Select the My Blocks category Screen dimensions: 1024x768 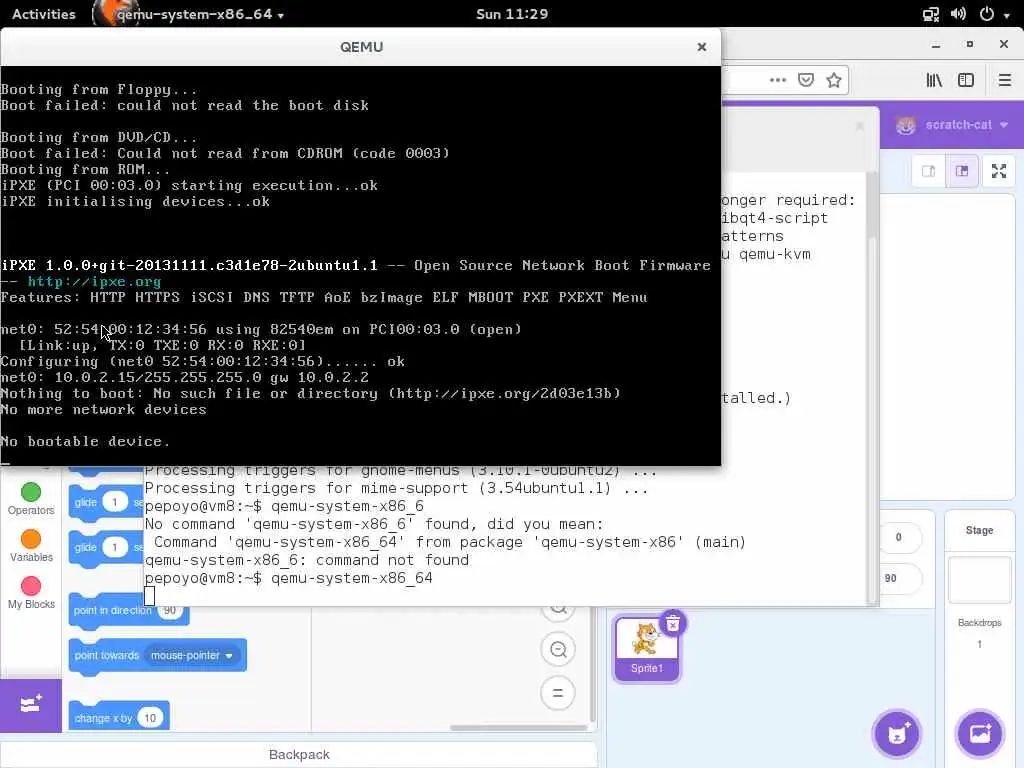tap(31, 593)
